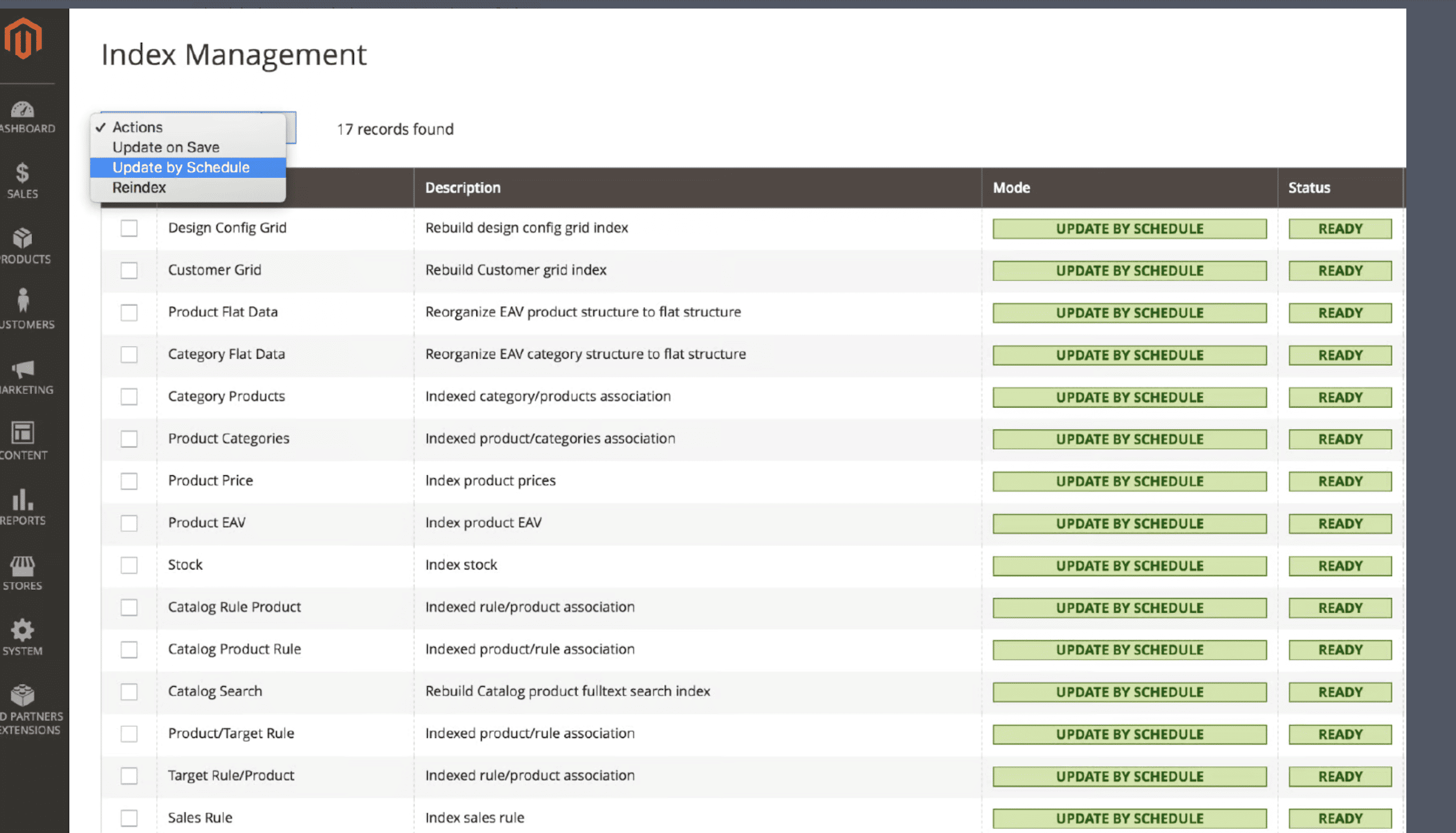1456x833 pixels.
Task: Check the Product Flat Data checkbox
Action: [x=129, y=312]
